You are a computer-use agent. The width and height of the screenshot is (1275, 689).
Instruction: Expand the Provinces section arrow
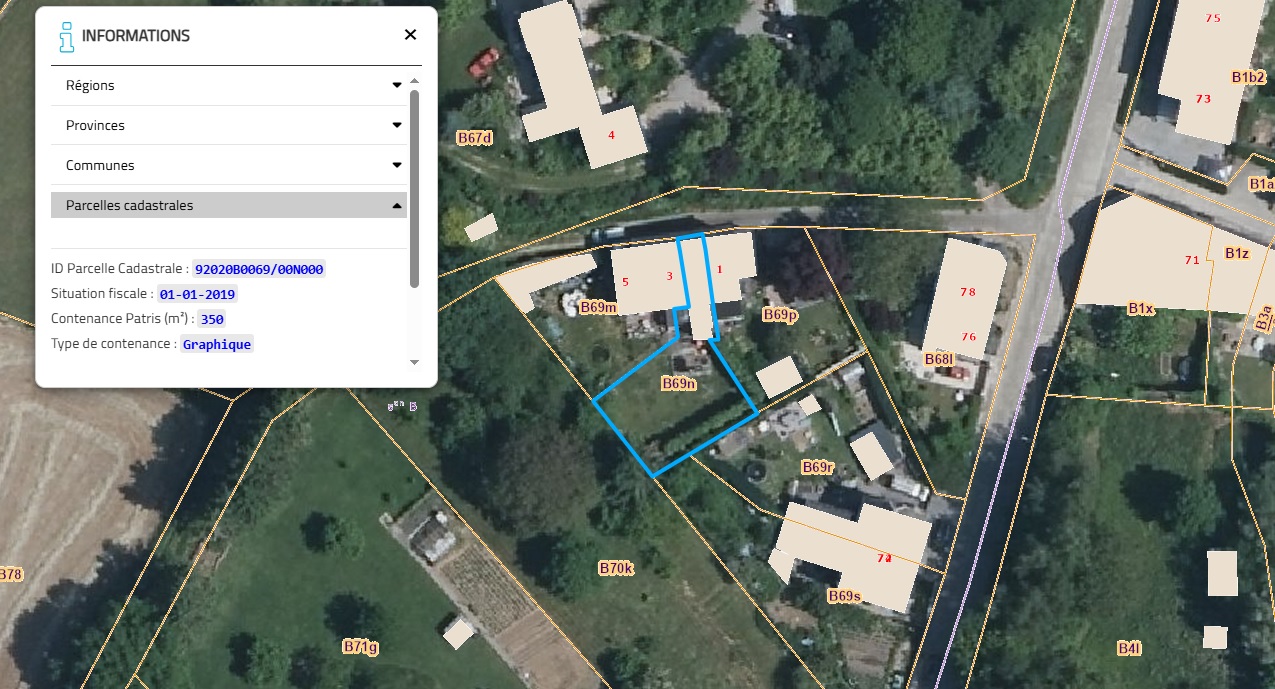(397, 126)
